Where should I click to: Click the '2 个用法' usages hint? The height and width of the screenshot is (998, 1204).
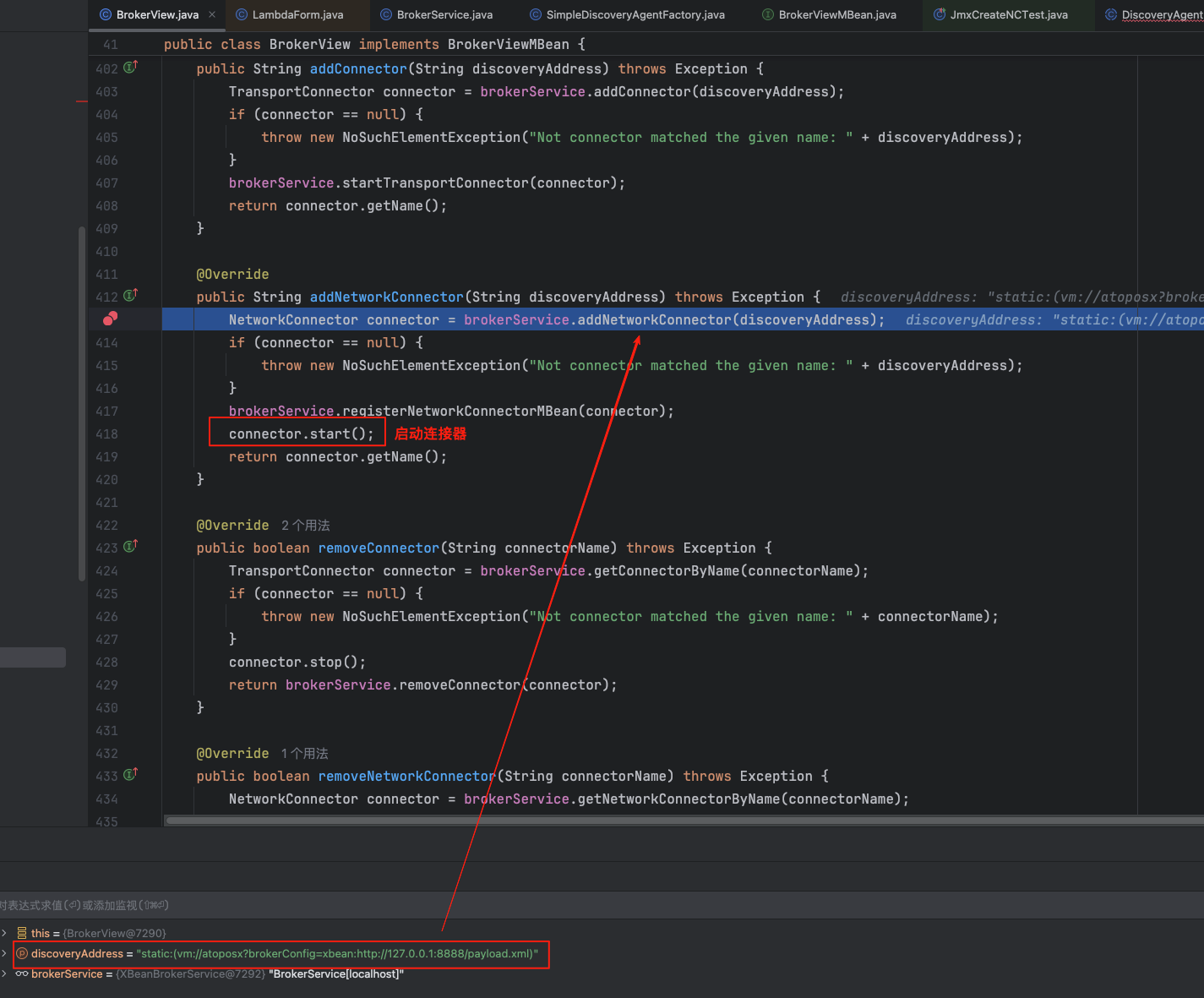pyautogui.click(x=305, y=525)
